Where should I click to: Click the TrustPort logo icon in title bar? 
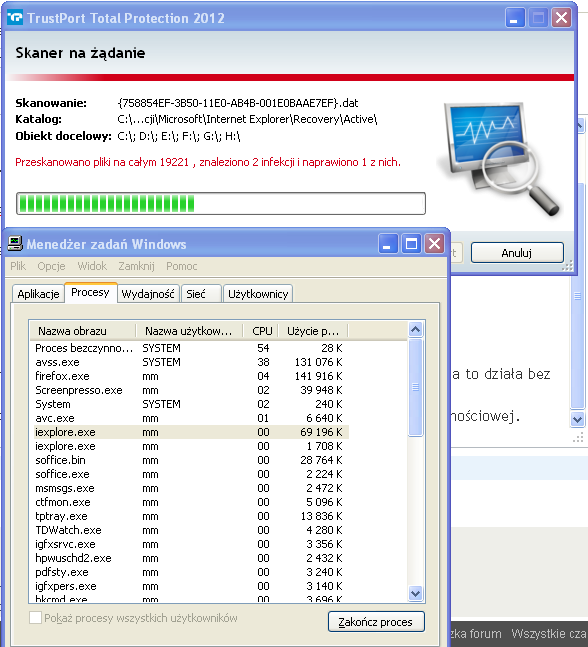(x=15, y=18)
